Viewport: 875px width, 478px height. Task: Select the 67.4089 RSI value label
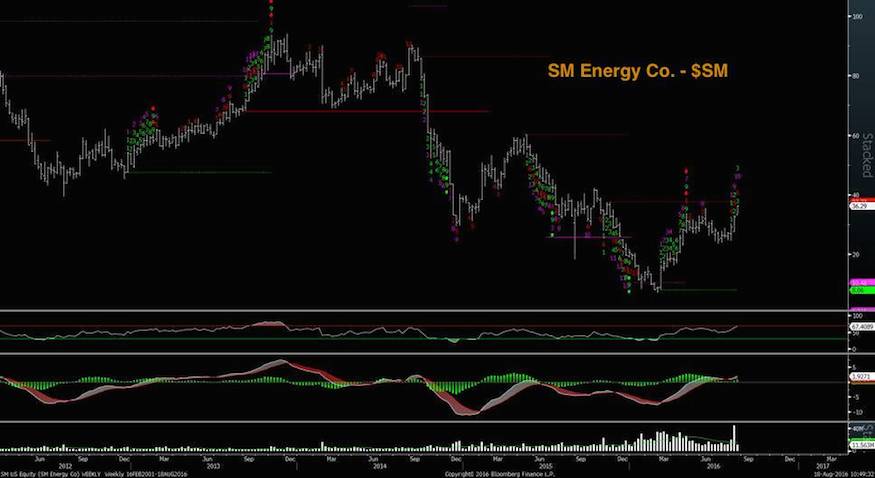[x=860, y=327]
